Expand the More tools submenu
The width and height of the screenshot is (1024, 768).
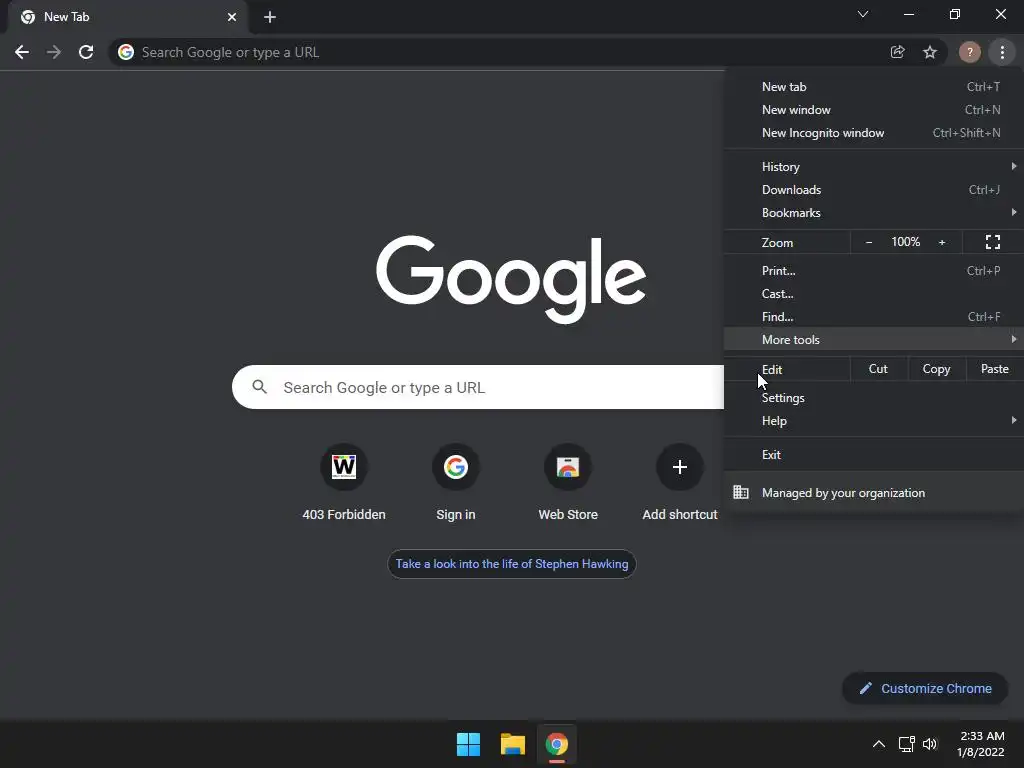tap(874, 340)
